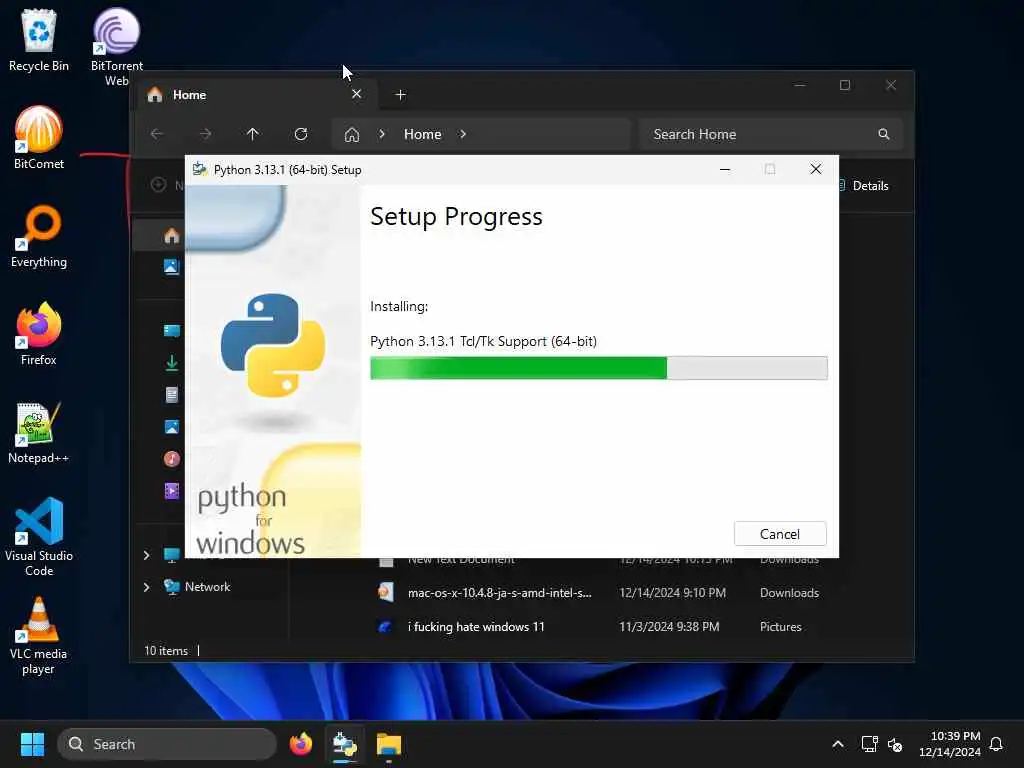Refresh the File Explorer view
Screen dimensions: 1024x768
coord(301,134)
